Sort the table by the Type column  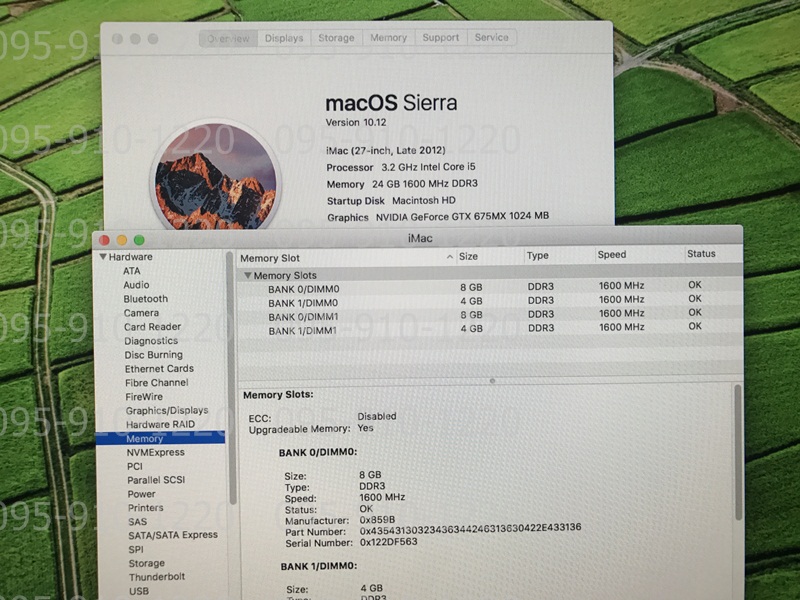tap(538, 256)
